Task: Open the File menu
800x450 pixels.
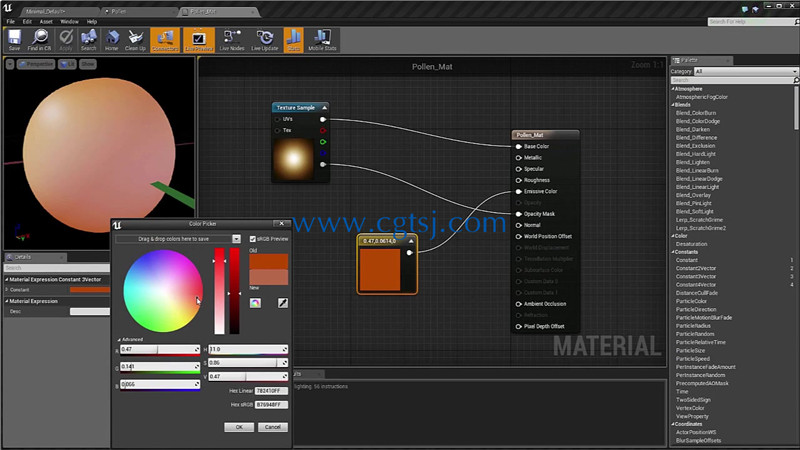Action: click(11, 21)
